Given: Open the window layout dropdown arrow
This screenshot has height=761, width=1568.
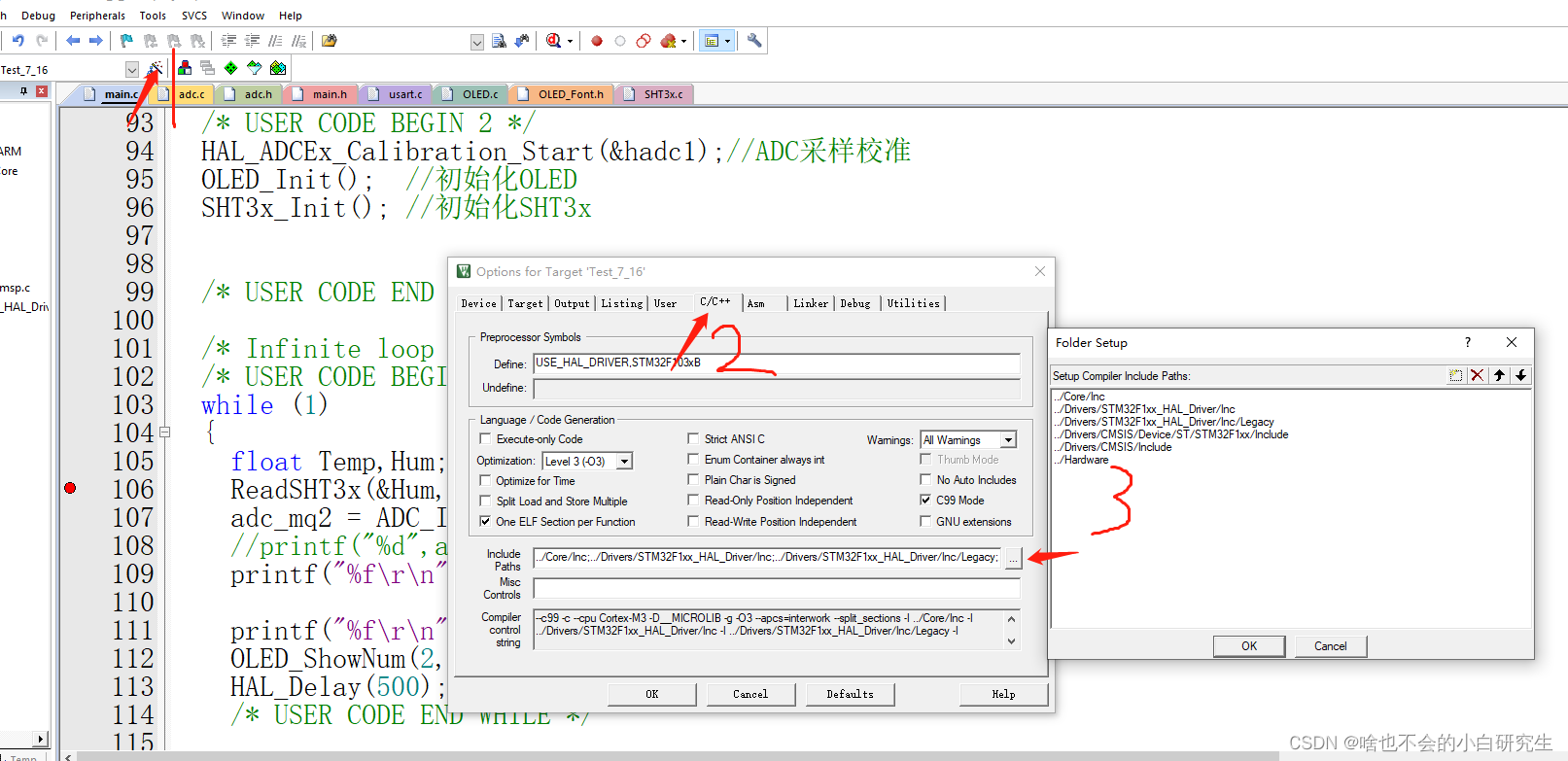Looking at the screenshot, I should 727,41.
